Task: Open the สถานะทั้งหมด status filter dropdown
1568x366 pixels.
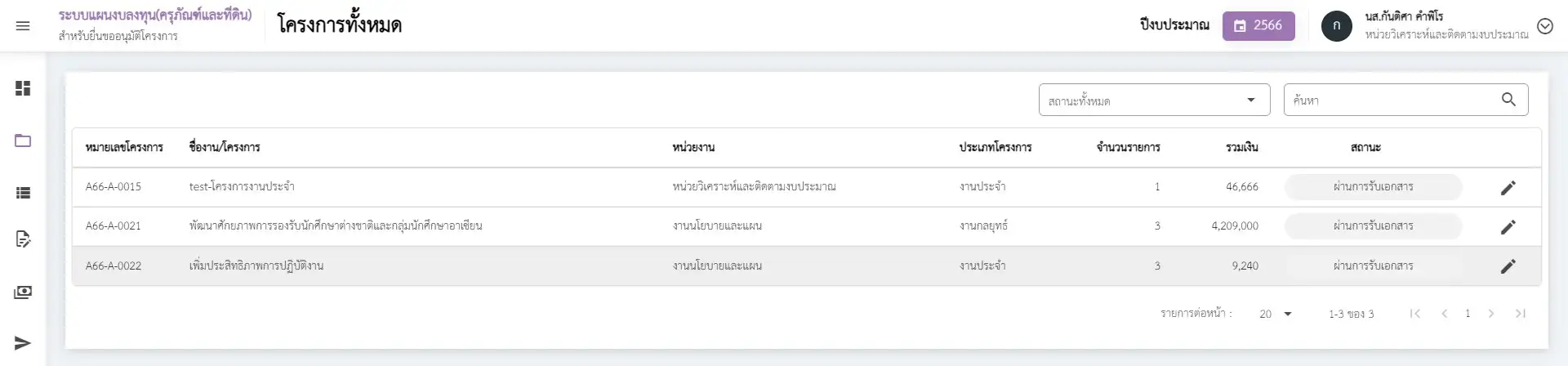Action: coord(1153,100)
